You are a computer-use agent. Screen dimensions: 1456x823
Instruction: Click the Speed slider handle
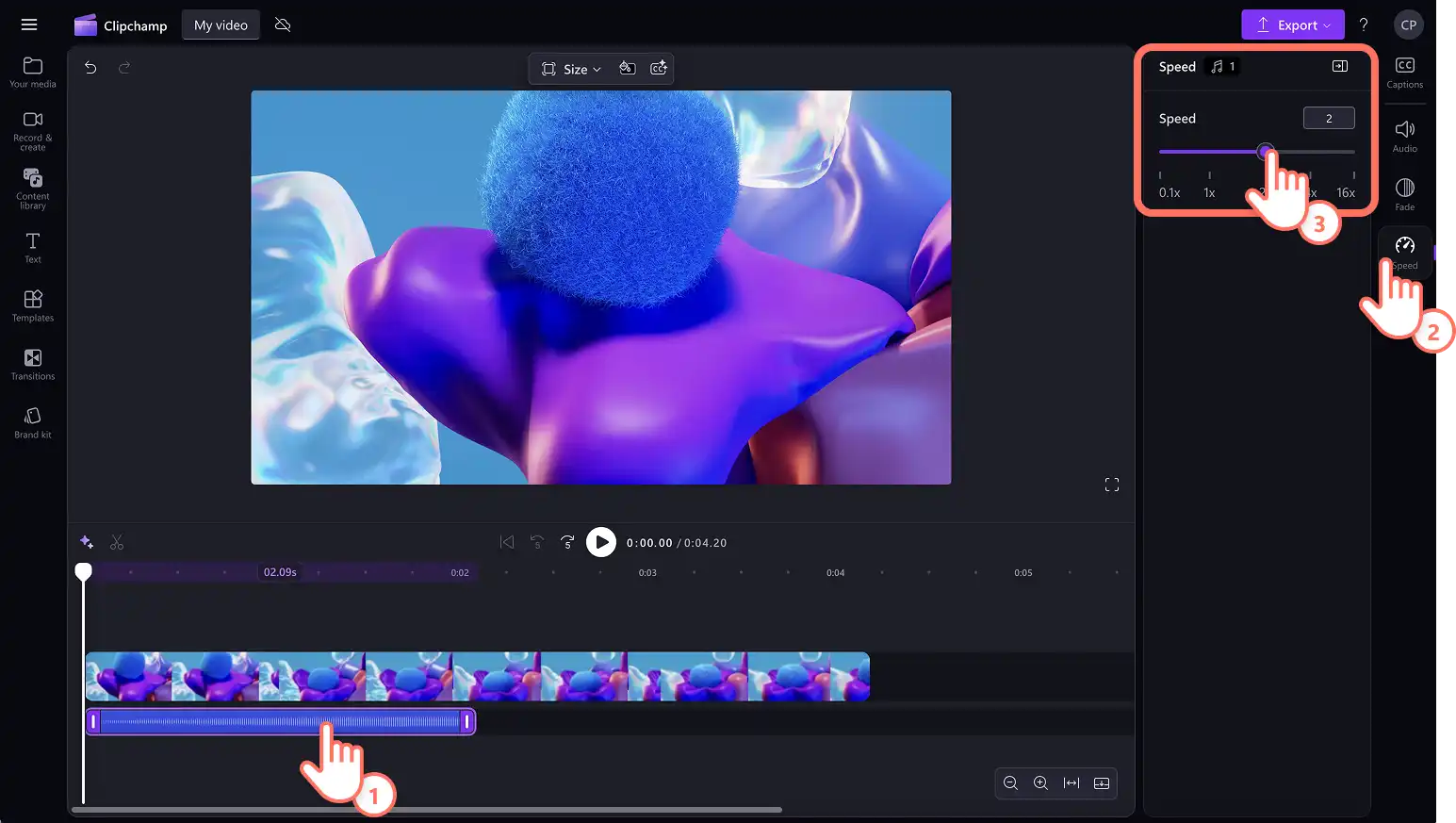click(x=1266, y=152)
